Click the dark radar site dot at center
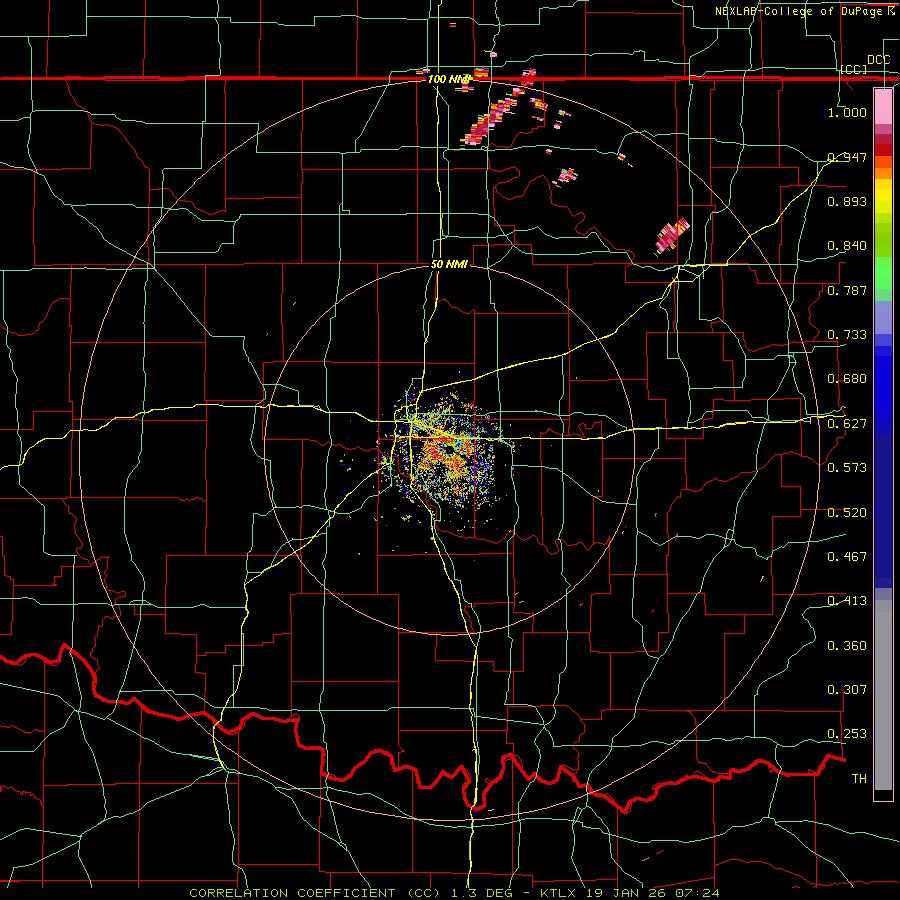 tap(449, 449)
